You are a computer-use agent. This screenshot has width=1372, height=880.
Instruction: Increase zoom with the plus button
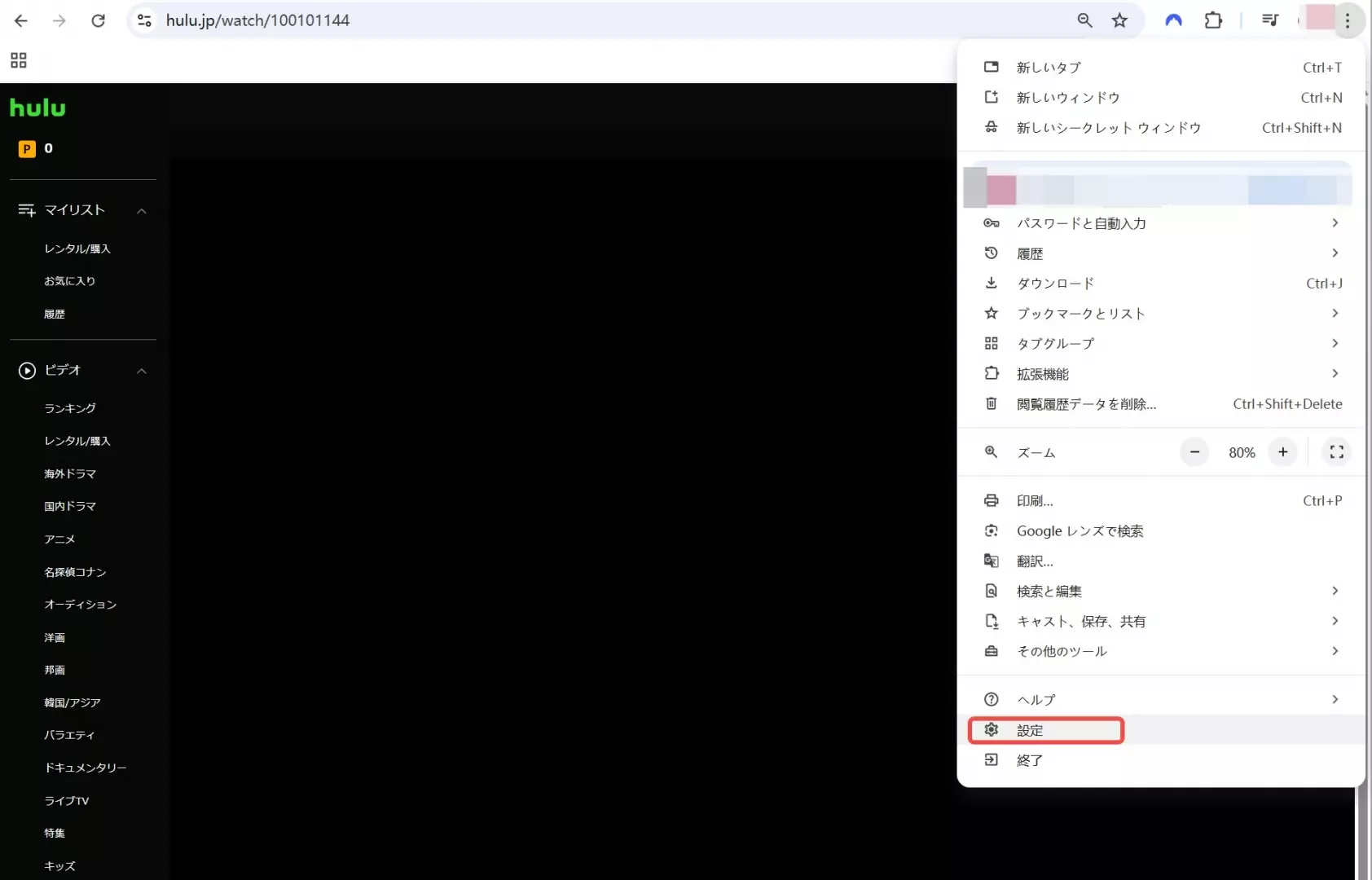tap(1282, 452)
